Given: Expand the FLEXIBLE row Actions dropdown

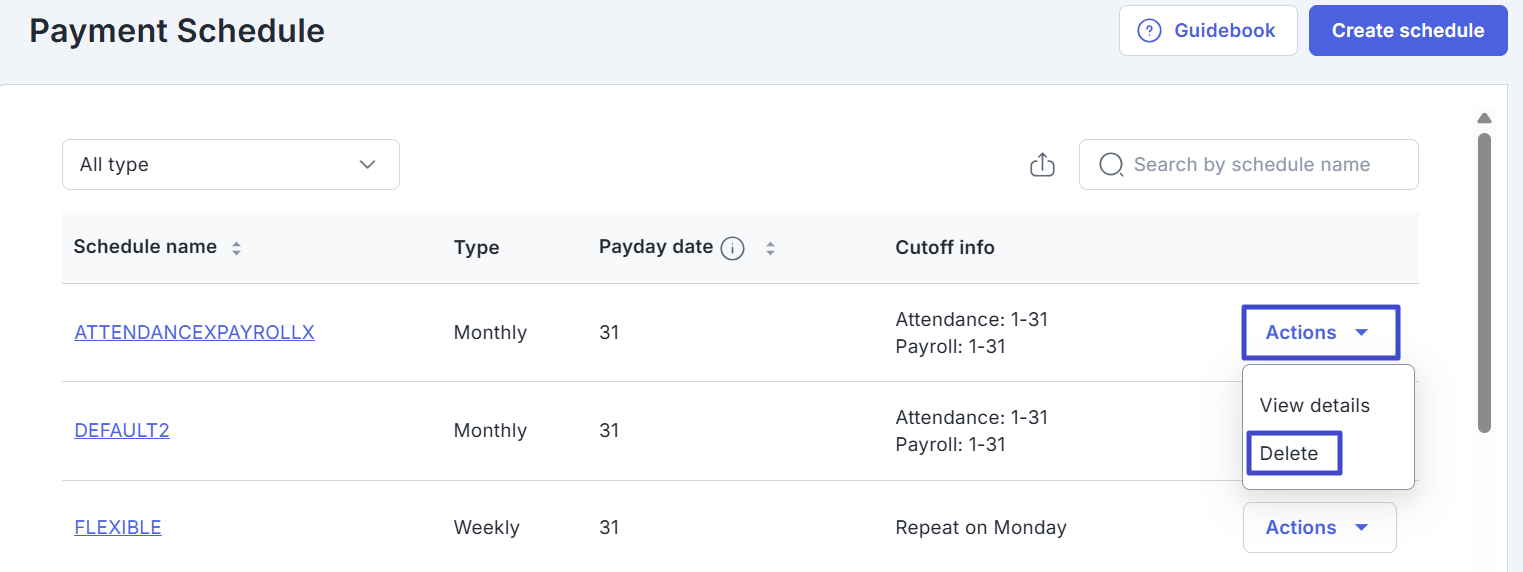Looking at the screenshot, I should (x=1319, y=527).
